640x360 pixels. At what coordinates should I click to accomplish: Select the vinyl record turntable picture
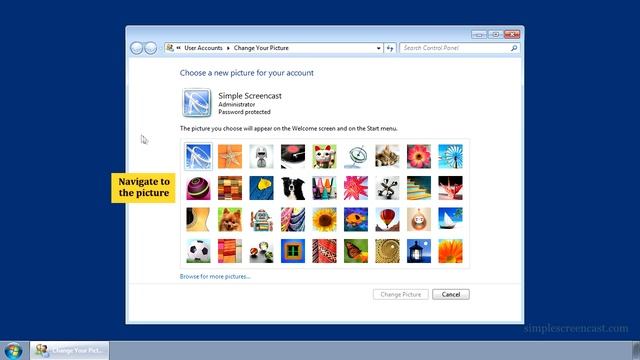pos(293,156)
